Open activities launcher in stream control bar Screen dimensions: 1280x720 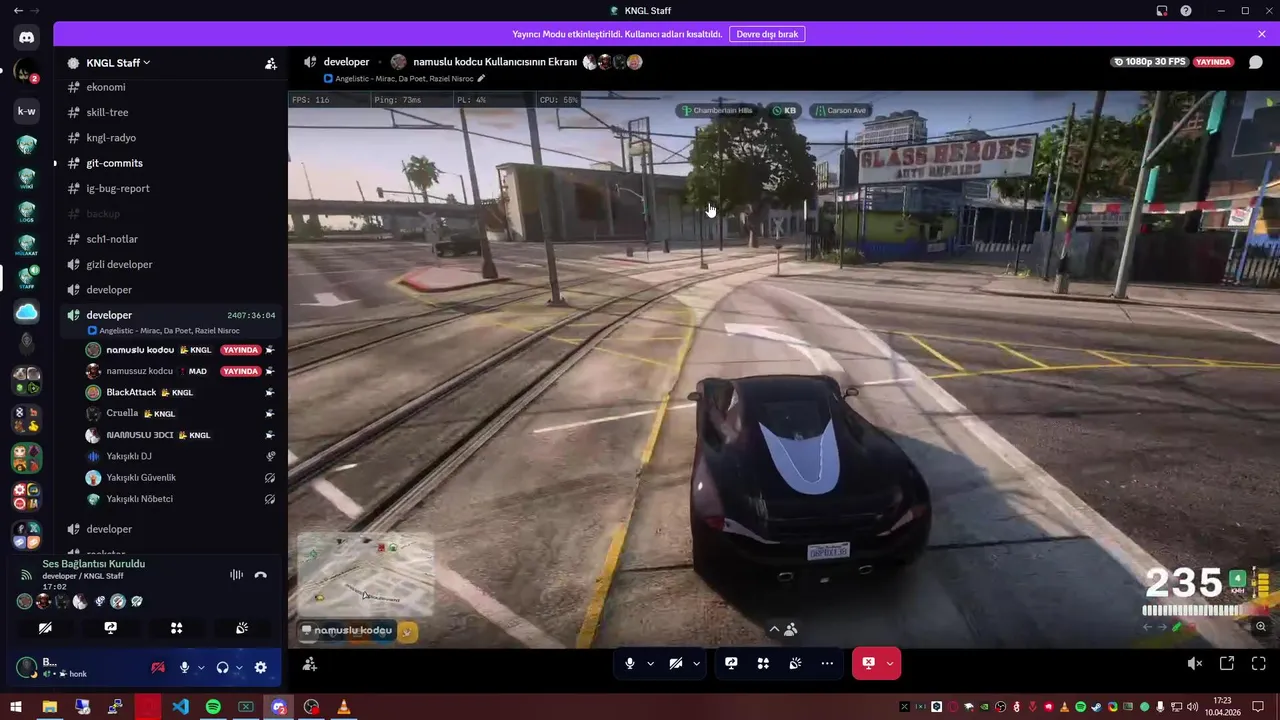coord(763,663)
